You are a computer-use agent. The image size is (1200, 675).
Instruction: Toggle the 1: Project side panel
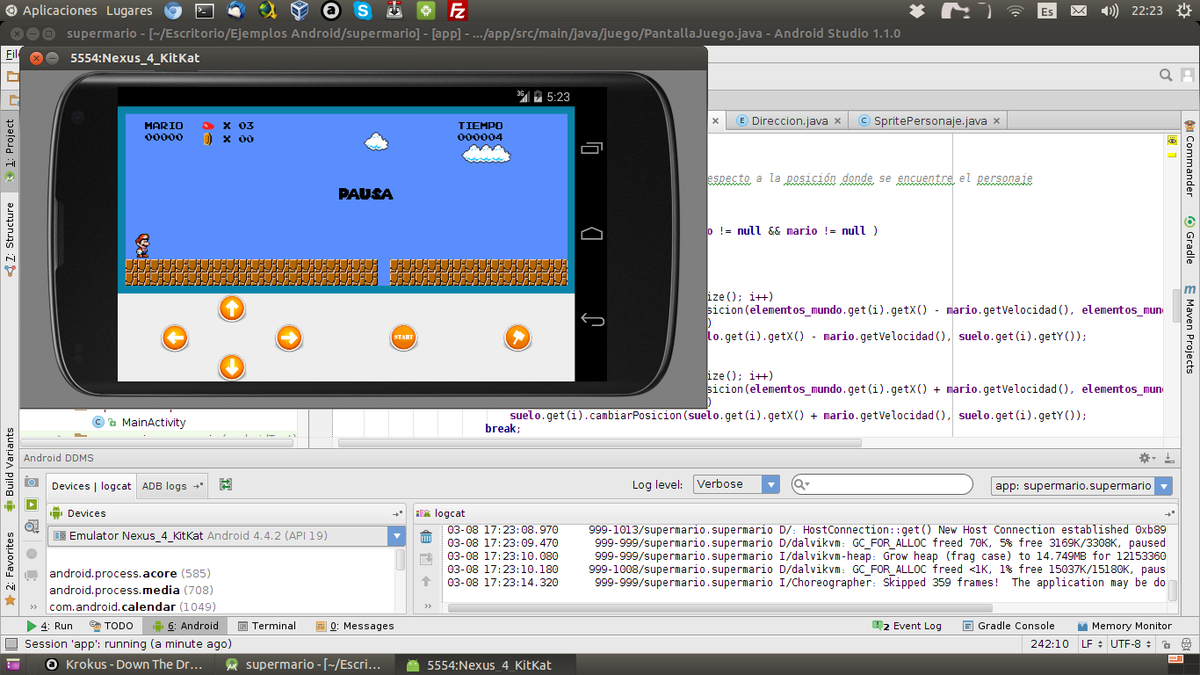coord(10,150)
